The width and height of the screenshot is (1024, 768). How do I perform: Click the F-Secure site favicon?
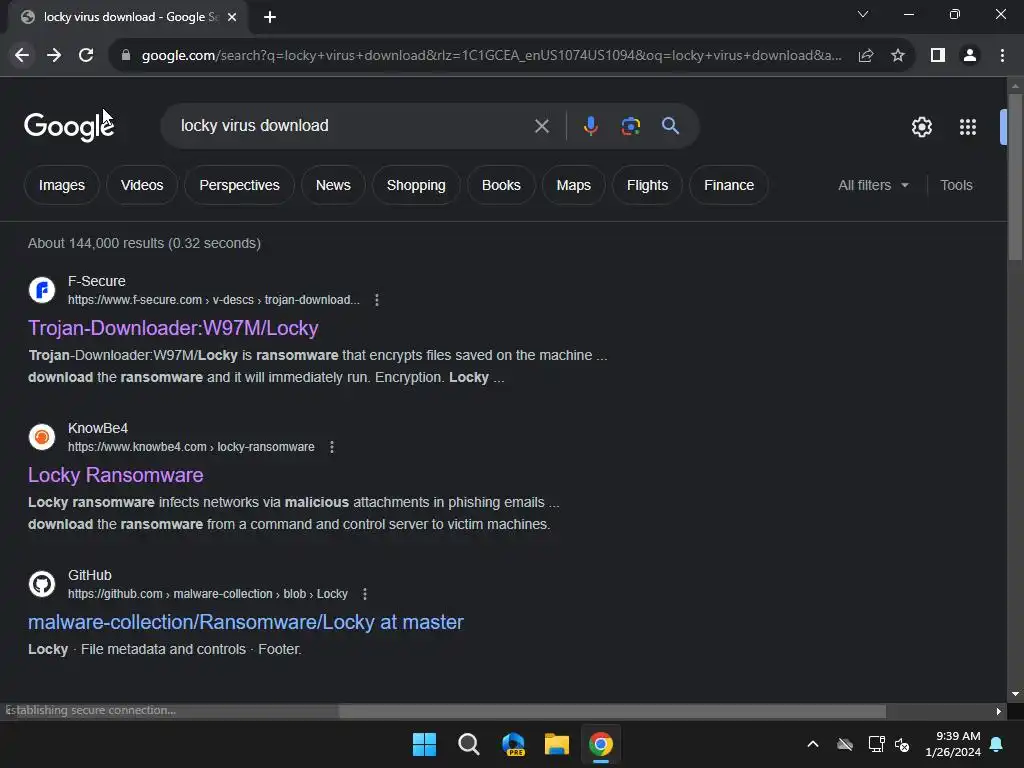point(42,290)
